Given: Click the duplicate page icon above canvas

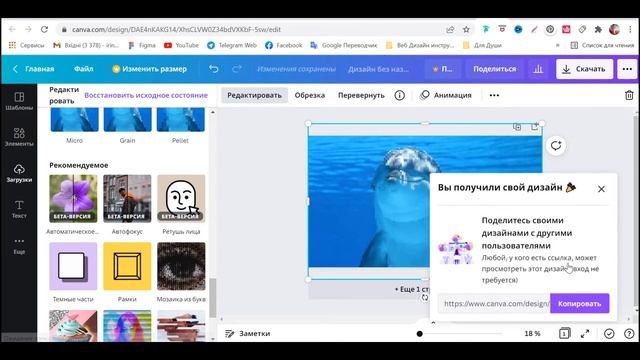Looking at the screenshot, I should pyautogui.click(x=517, y=127).
